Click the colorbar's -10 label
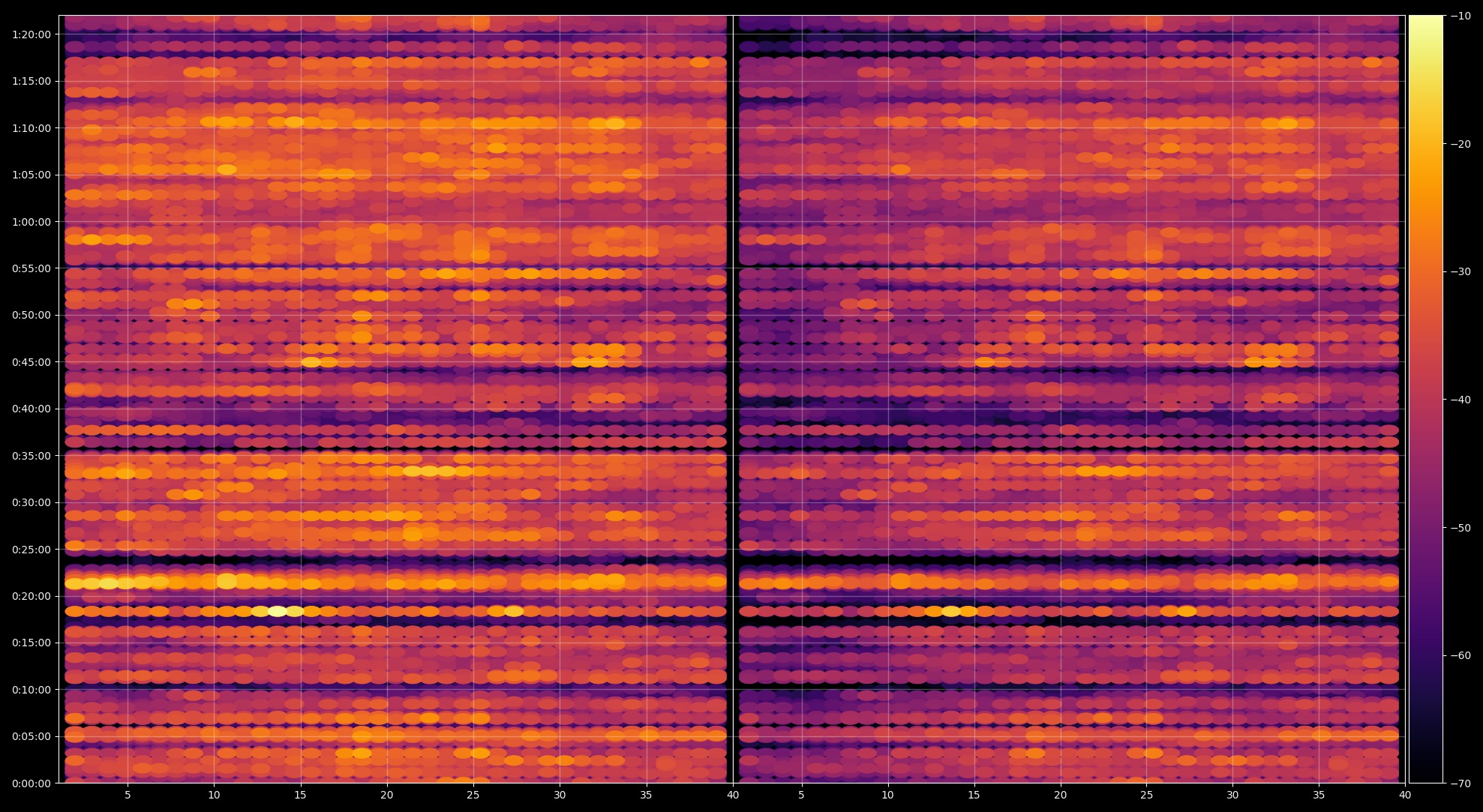 click(1460, 16)
